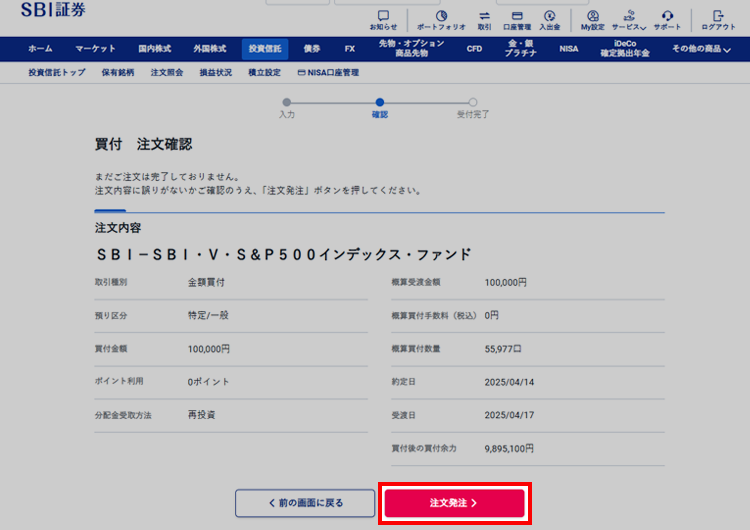Image resolution: width=750 pixels, height=530 pixels.
Task: Open the 口座管理 account management icon
Action: pos(517,21)
